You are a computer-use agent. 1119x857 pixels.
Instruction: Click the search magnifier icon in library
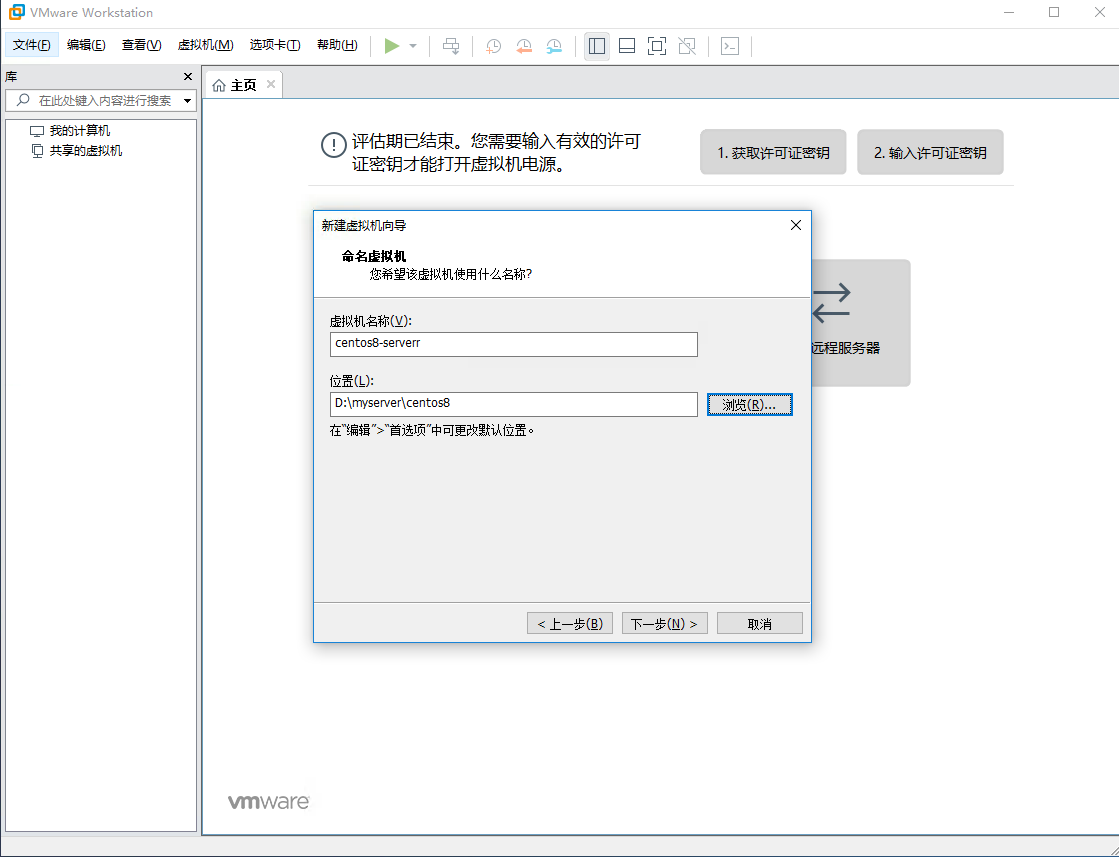tap(23, 100)
